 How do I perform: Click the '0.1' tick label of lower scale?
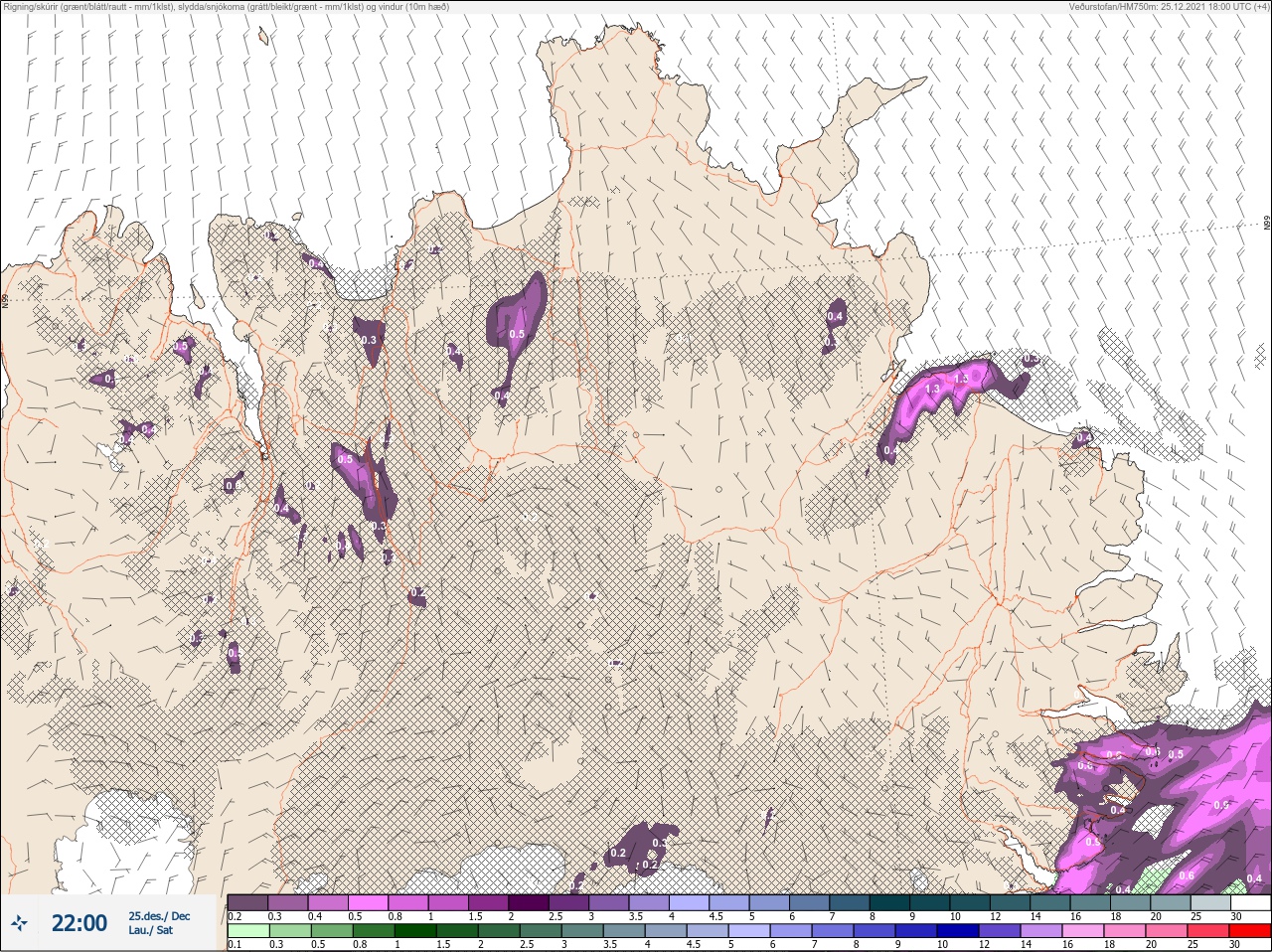(235, 944)
